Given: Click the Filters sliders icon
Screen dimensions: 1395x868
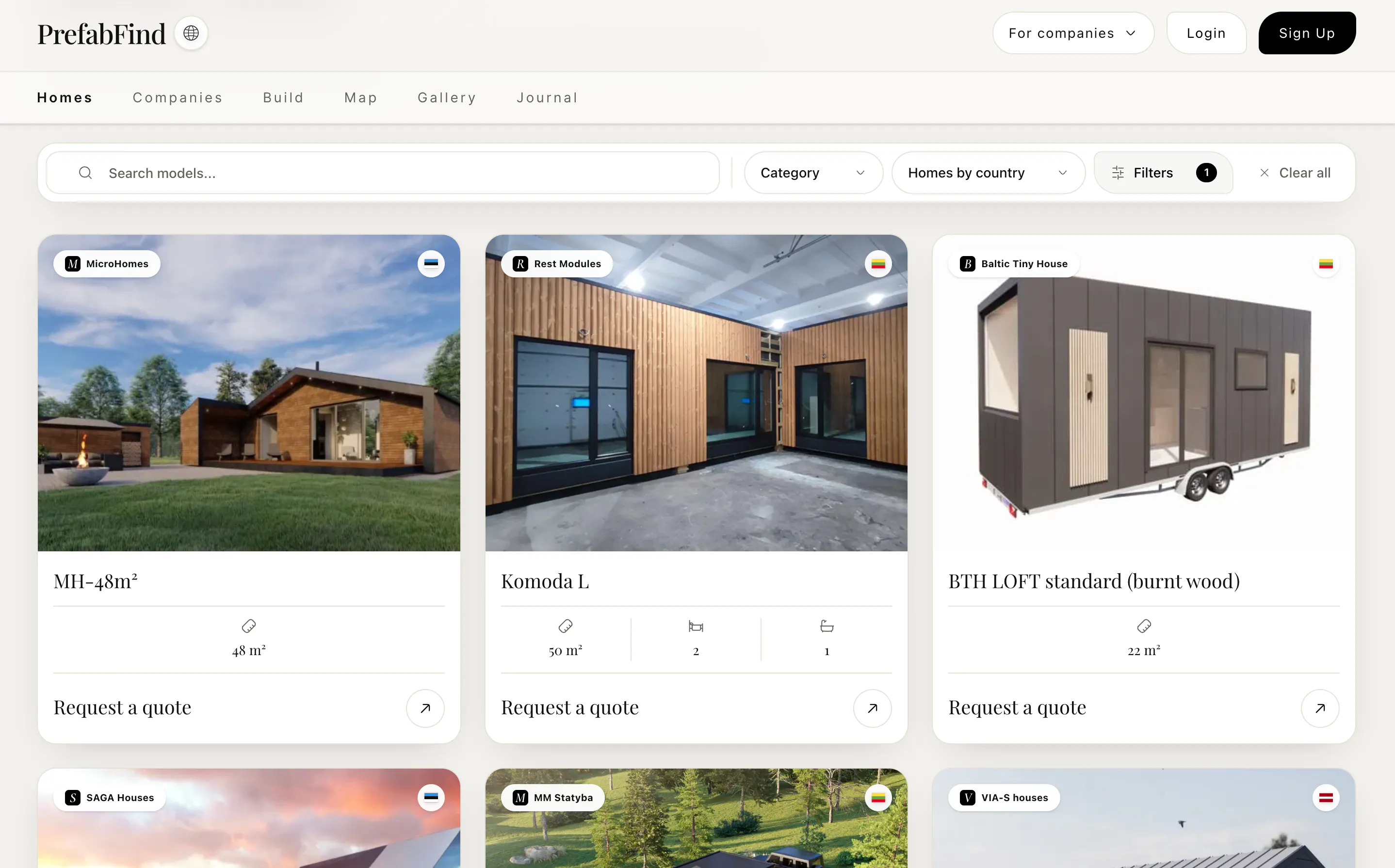Looking at the screenshot, I should pyautogui.click(x=1118, y=173).
